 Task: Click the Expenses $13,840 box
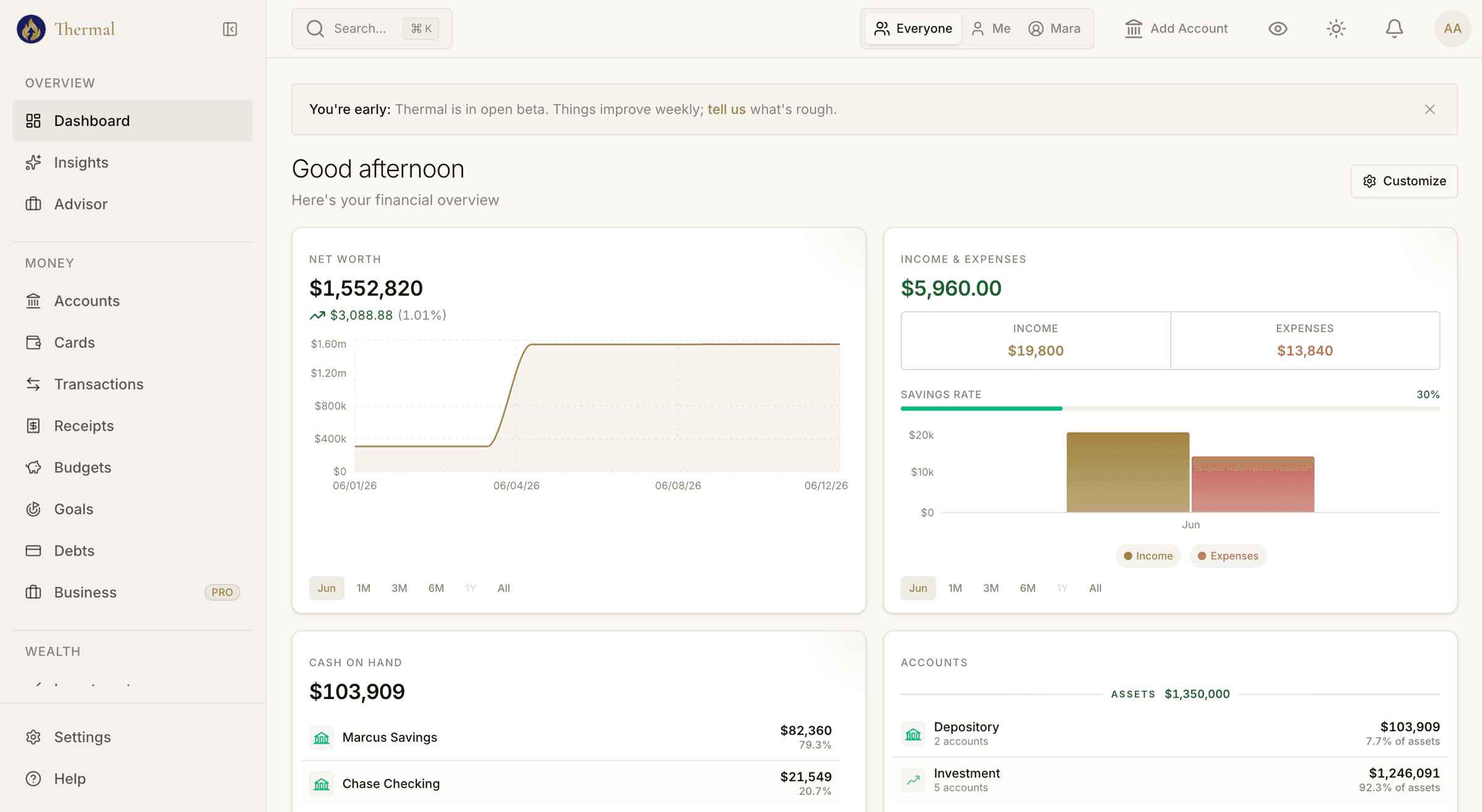[x=1305, y=340]
